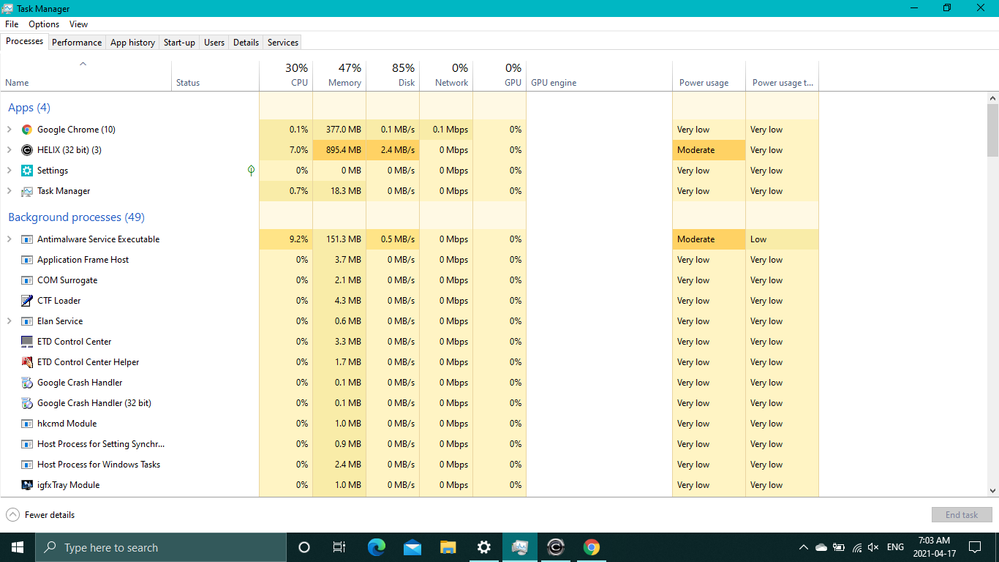Select the GPU engine column header
The width and height of the screenshot is (999, 562).
pyautogui.click(x=600, y=75)
